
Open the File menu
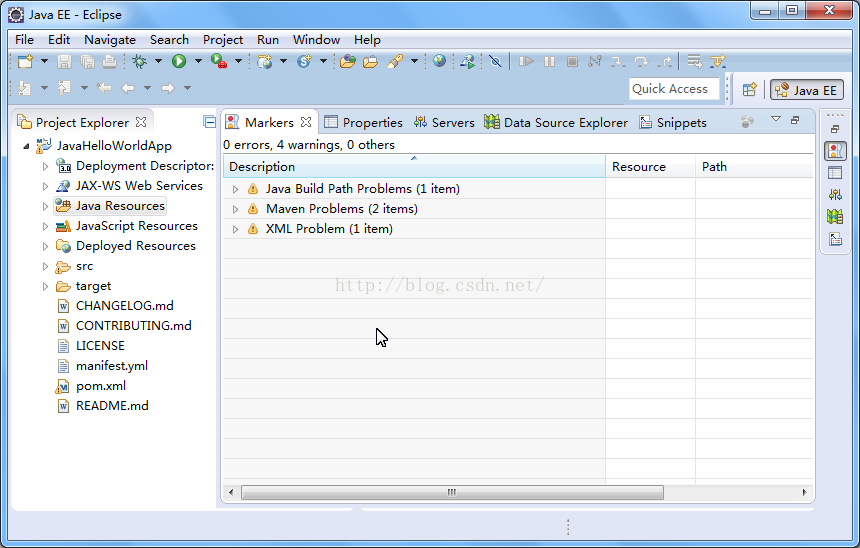coord(24,39)
